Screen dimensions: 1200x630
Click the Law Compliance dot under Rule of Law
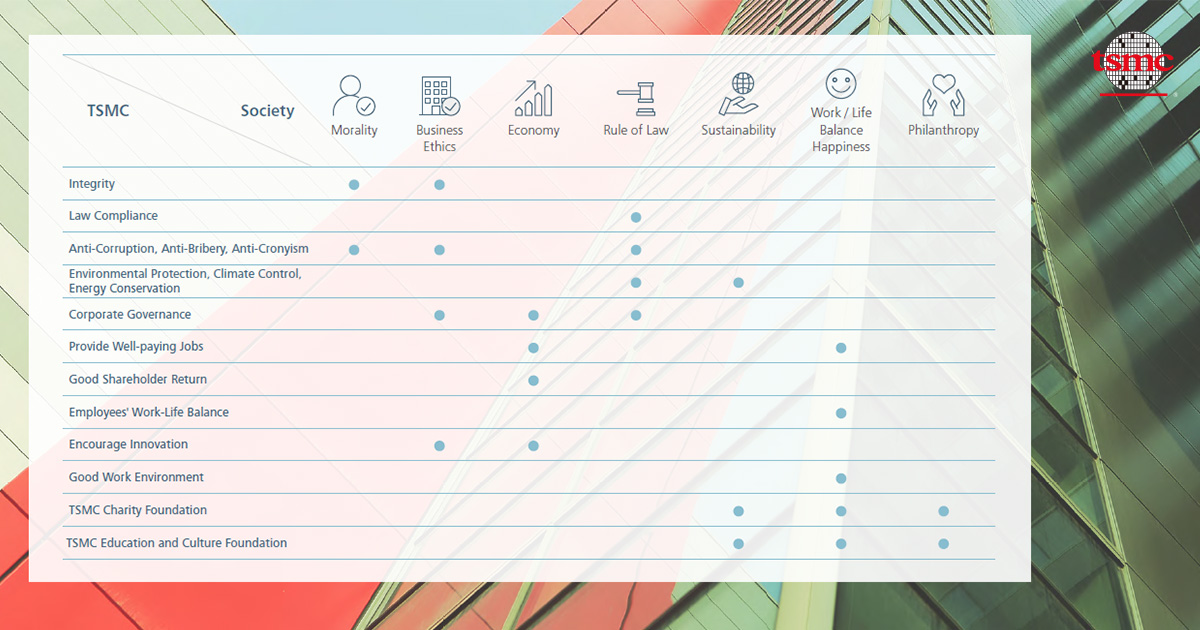pos(636,217)
